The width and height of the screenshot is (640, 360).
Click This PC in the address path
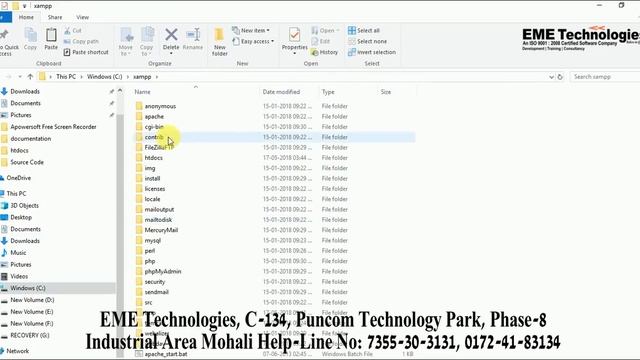(66, 77)
